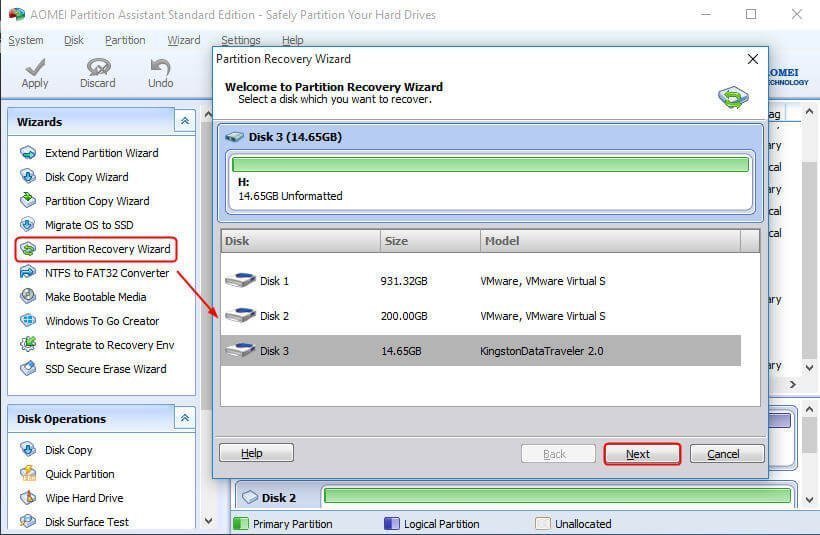
Task: Open the Partition menu
Action: (125, 40)
